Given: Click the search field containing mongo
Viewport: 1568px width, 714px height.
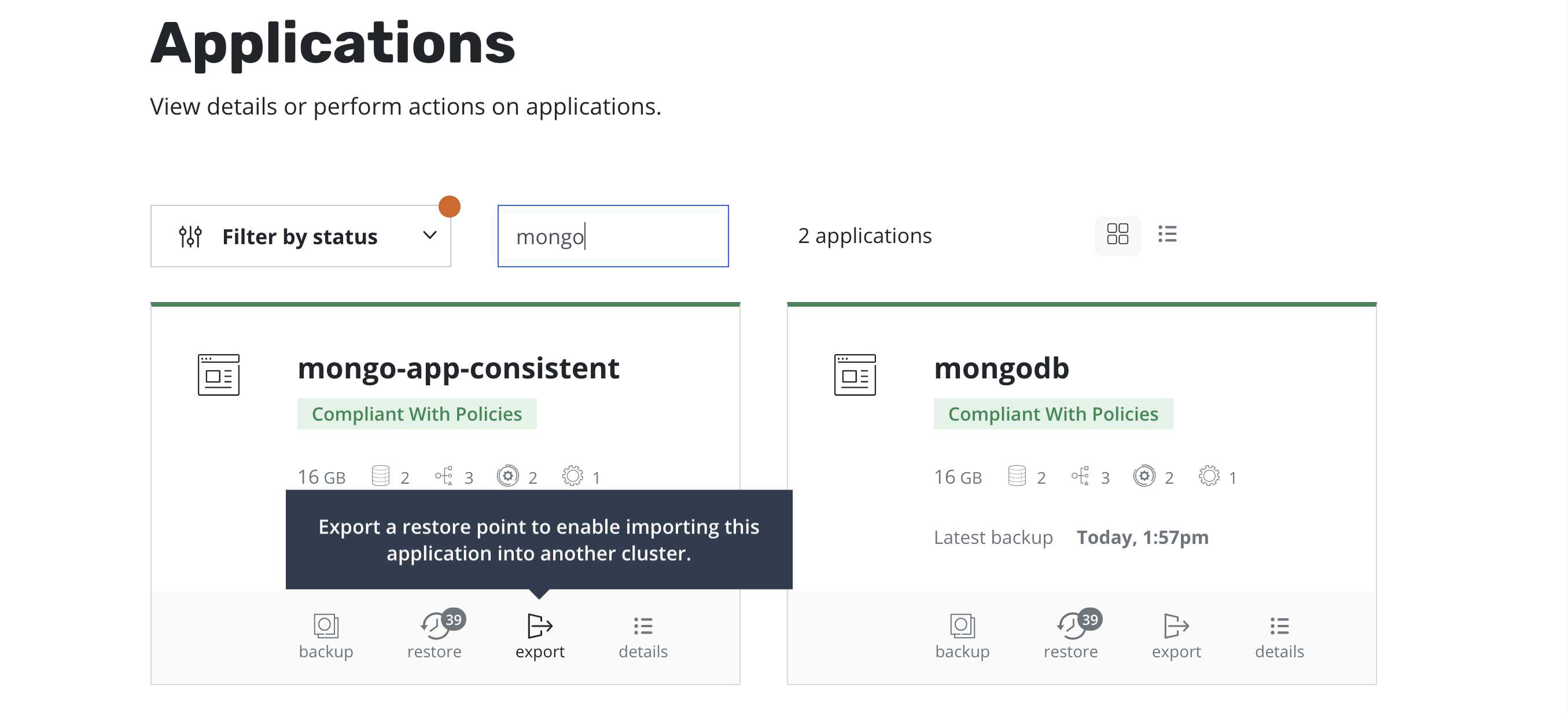Looking at the screenshot, I should 612,236.
